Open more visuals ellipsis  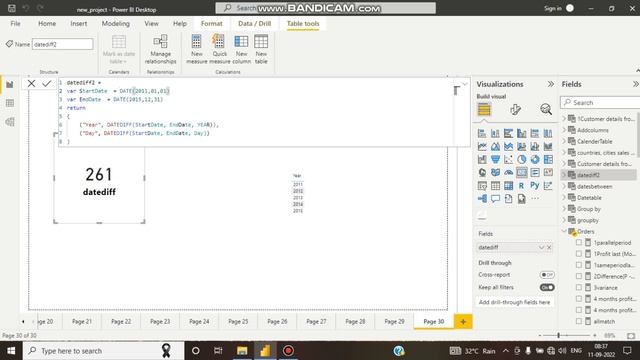[535, 199]
